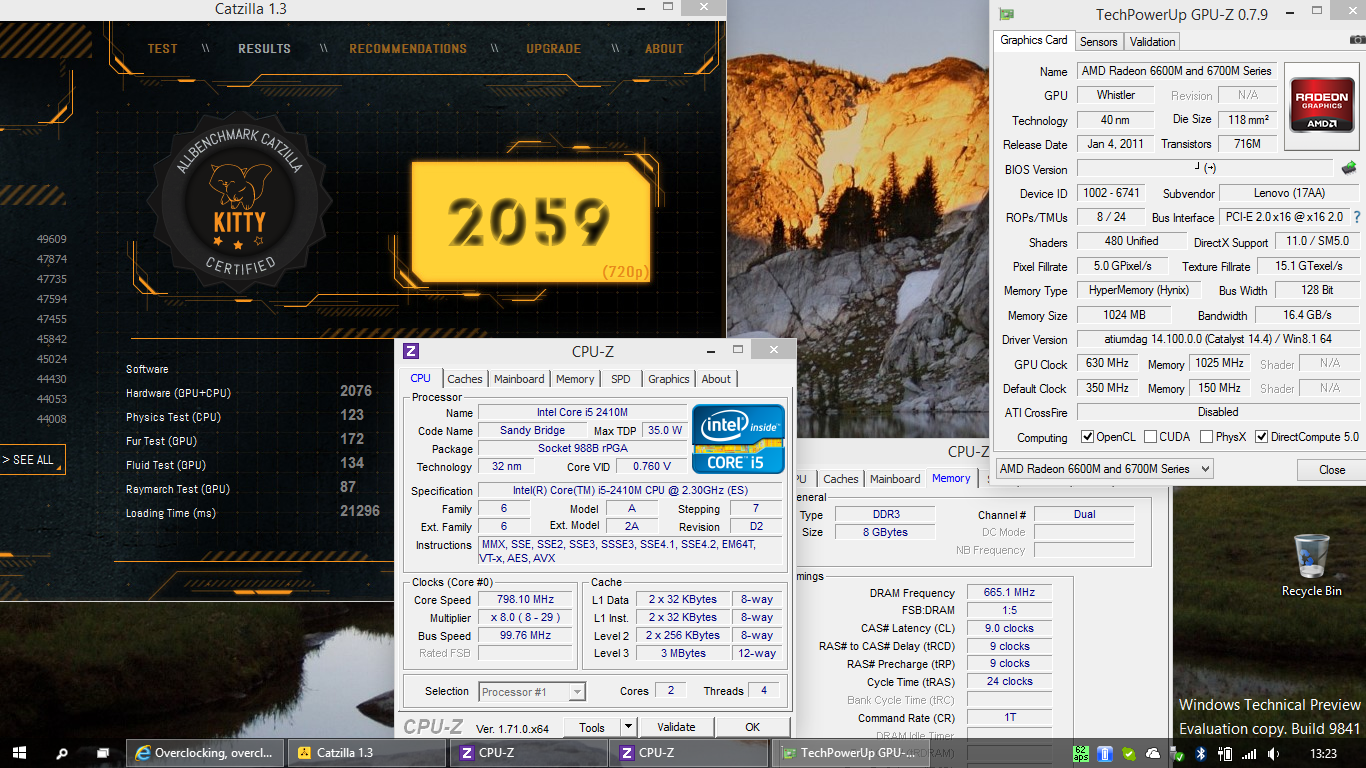Uncheck the DirectCompute 5.0 checkbox
This screenshot has width=1366, height=768.
1262,437
